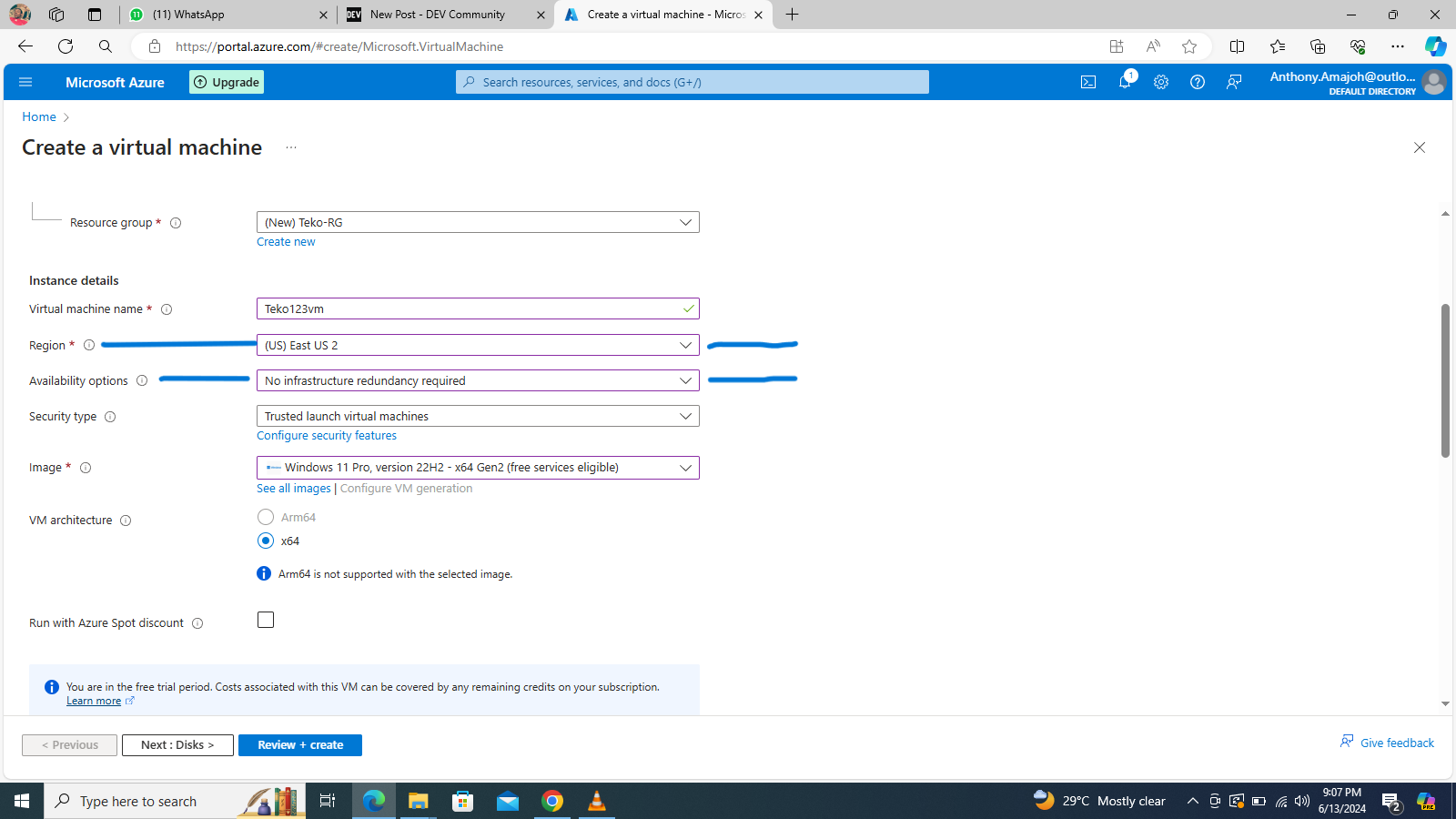
Task: Show info for Resource group
Action: coord(176,223)
